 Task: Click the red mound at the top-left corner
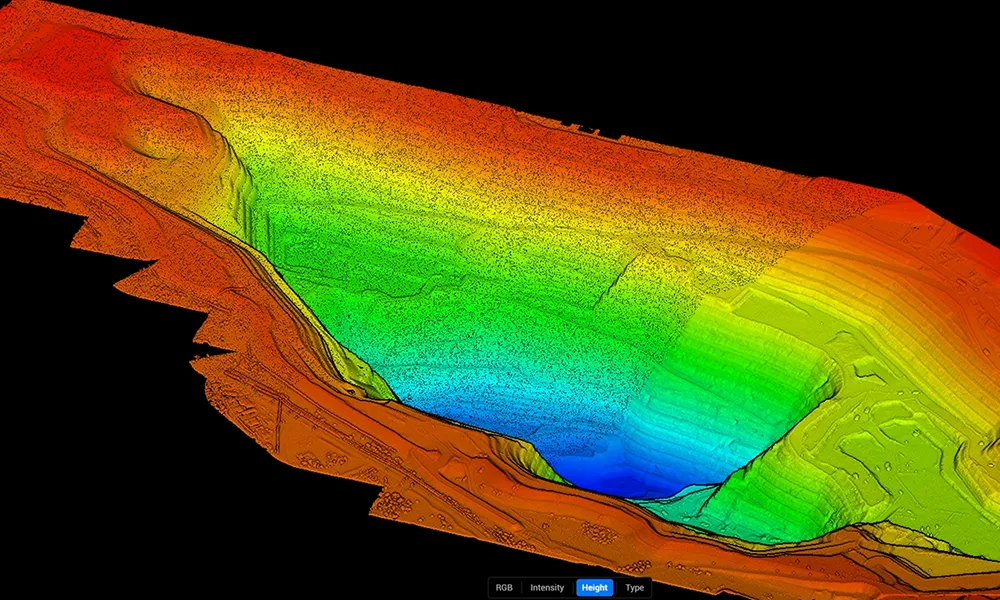(60, 60)
